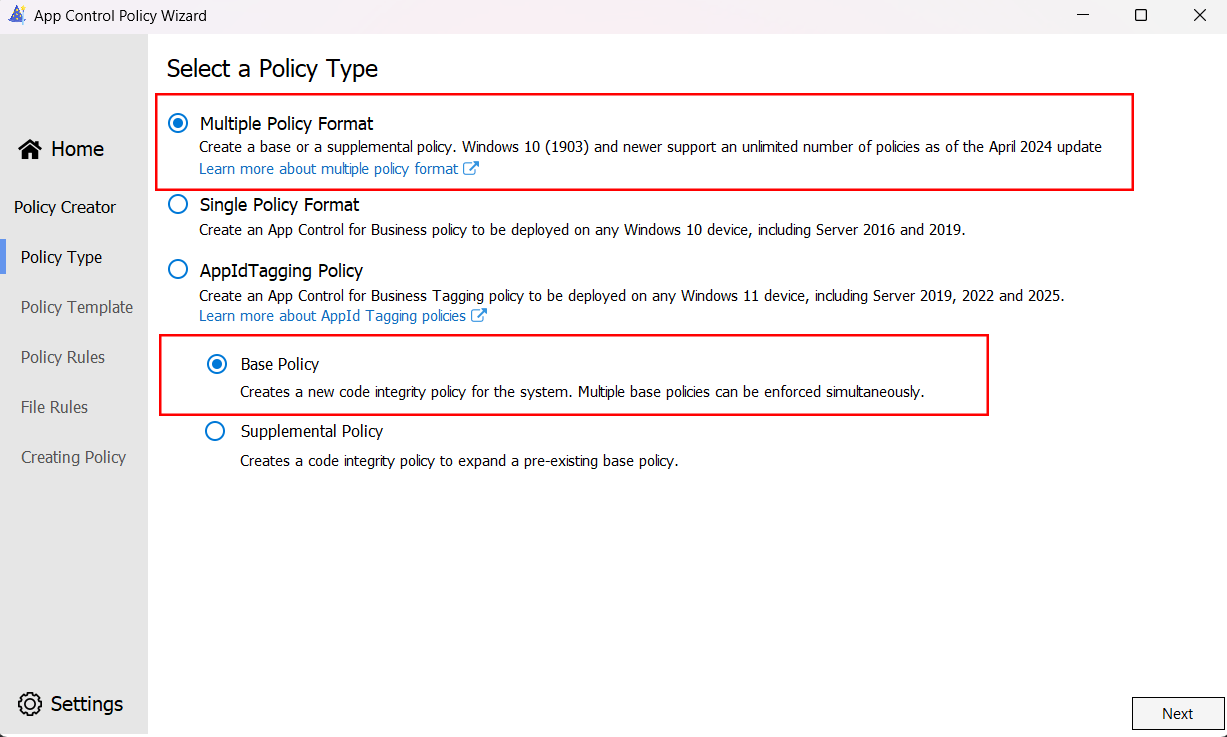Choose the Supplemental Policy radio button
This screenshot has width=1227, height=737.
[215, 431]
